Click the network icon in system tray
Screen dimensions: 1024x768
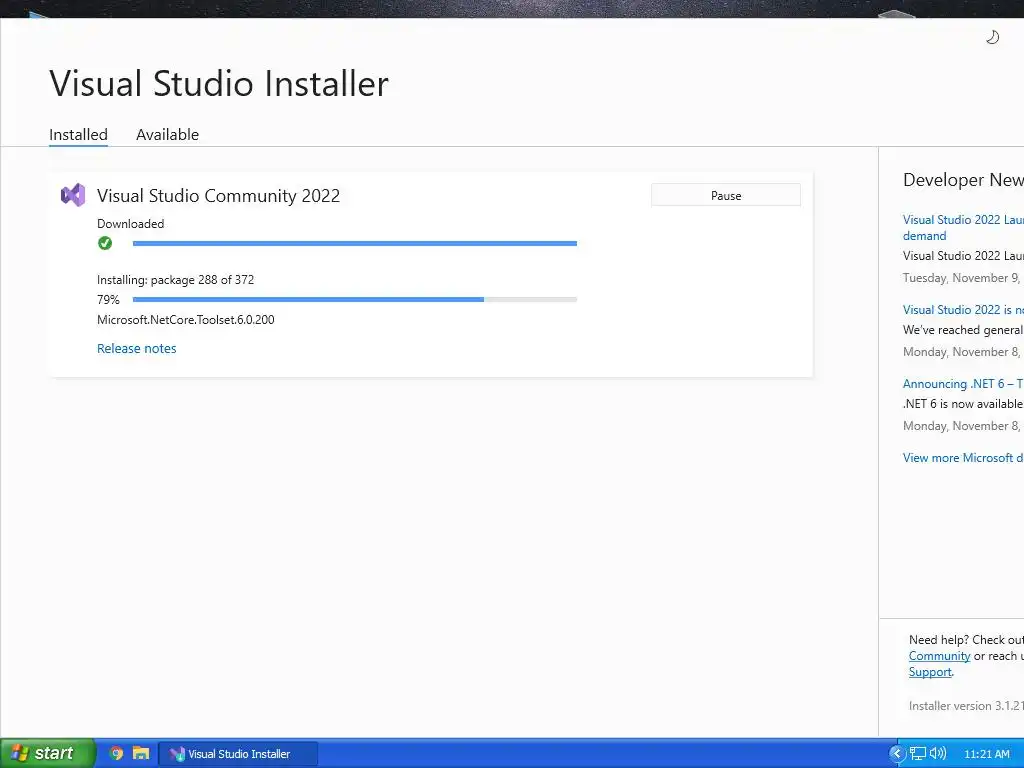tap(918, 753)
